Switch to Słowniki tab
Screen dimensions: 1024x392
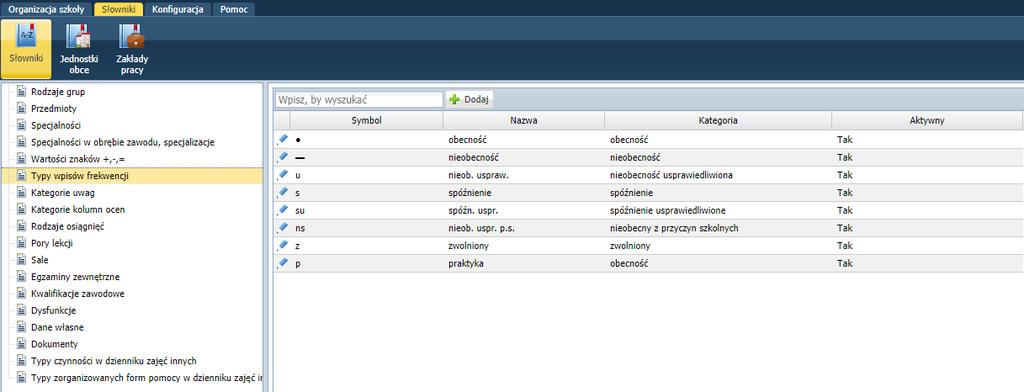tap(118, 10)
